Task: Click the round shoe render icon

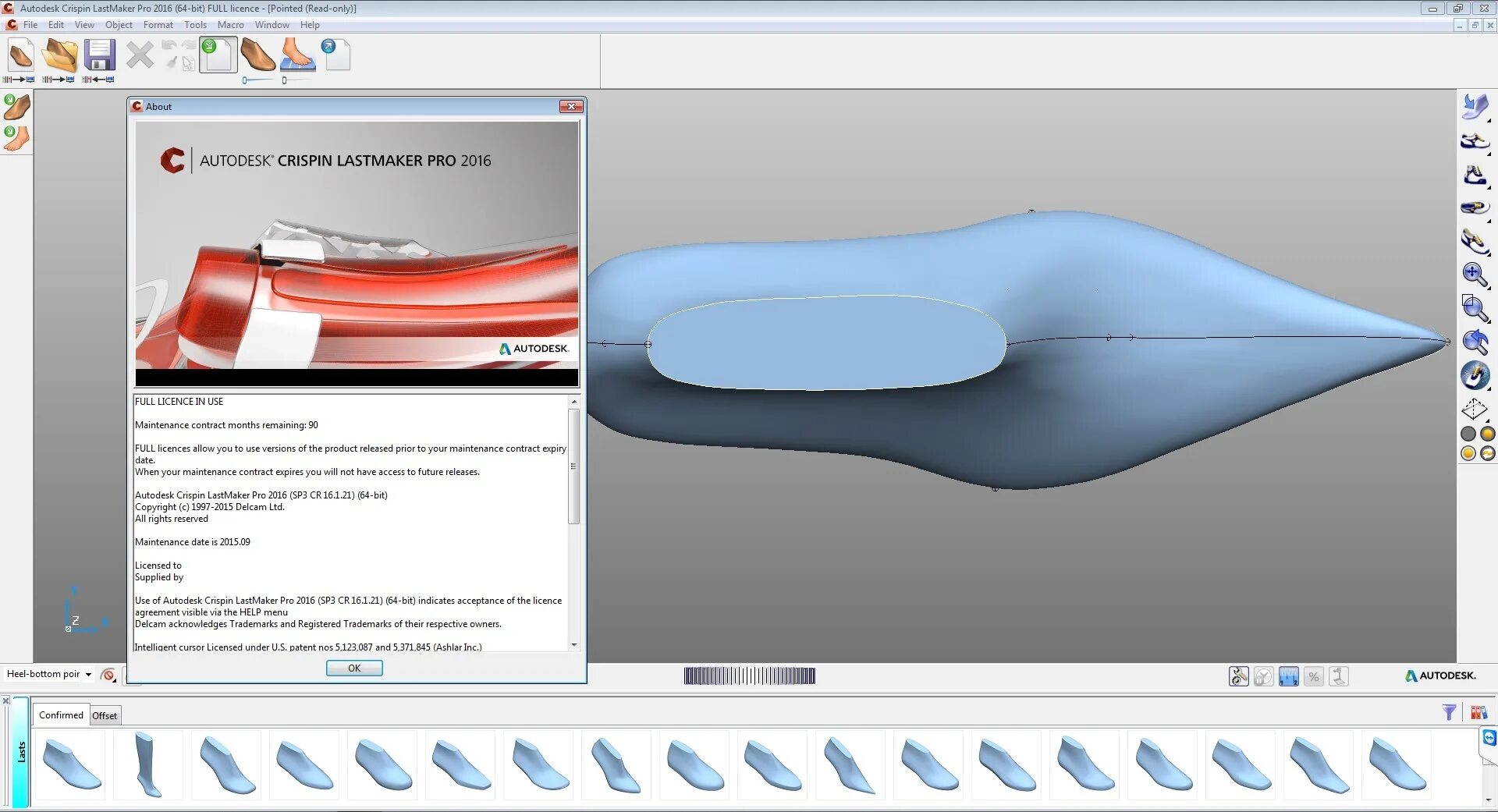Action: (1475, 375)
